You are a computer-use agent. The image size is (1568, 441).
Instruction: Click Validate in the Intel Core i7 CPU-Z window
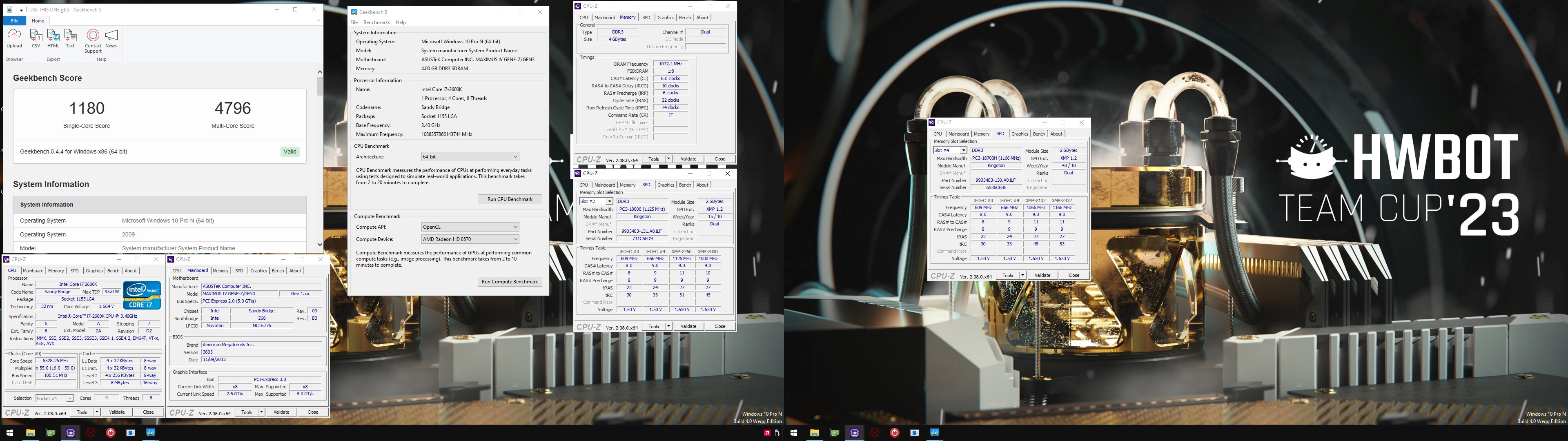coord(117,412)
